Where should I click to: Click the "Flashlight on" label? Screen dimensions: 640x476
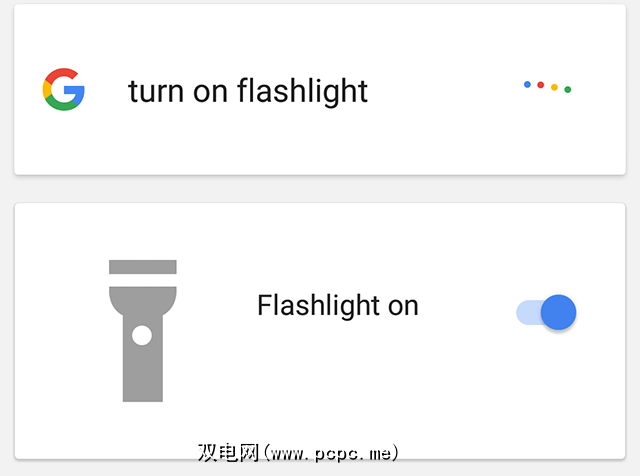(337, 305)
